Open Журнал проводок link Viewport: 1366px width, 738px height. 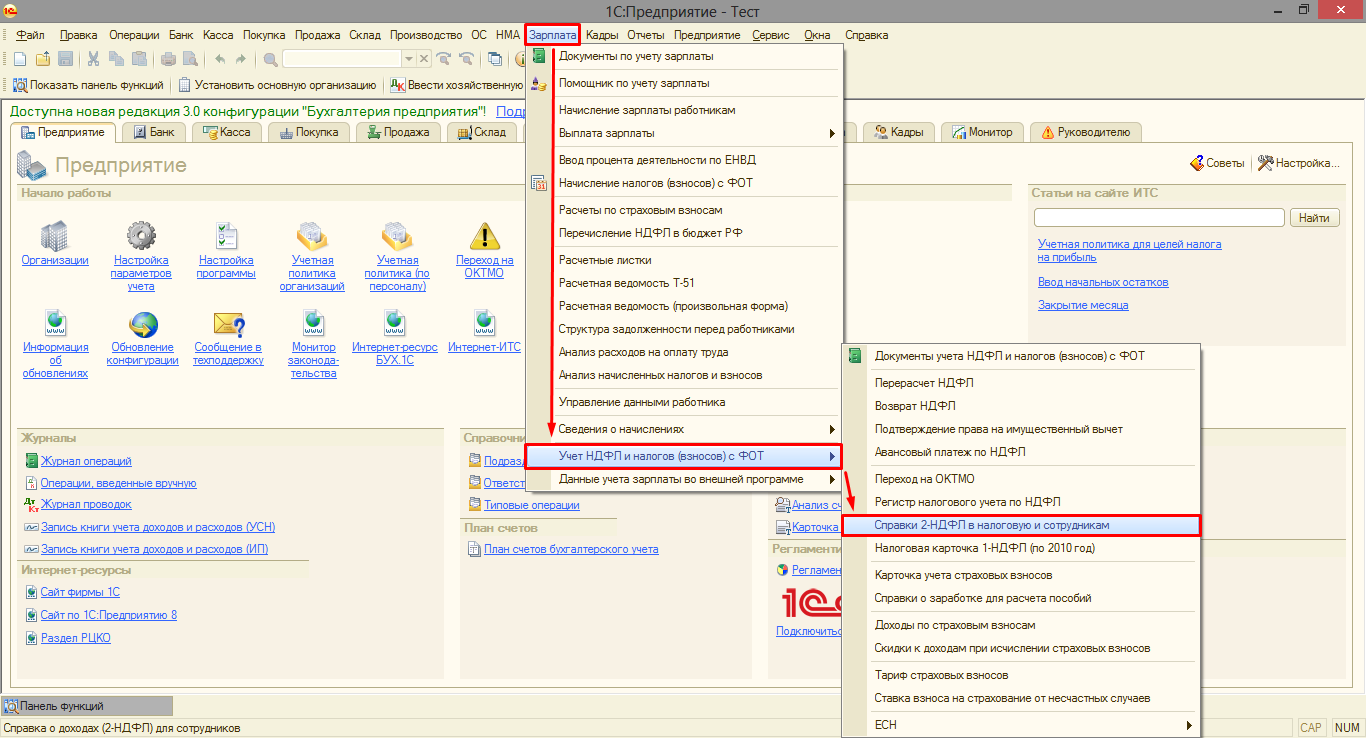coord(86,505)
